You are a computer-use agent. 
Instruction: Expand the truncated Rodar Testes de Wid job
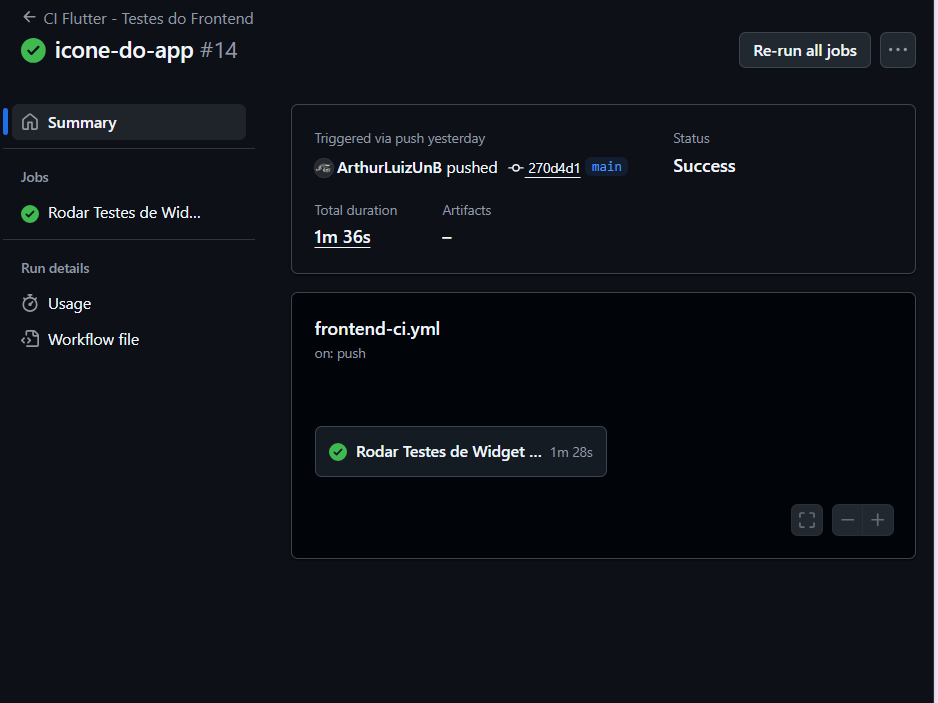coord(122,212)
